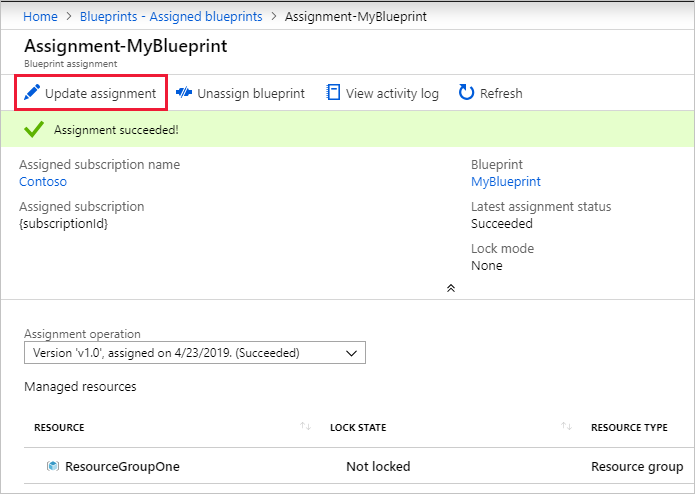Viewport: 695px width, 494px height.
Task: Select the Refresh toolbar label
Action: point(501,93)
